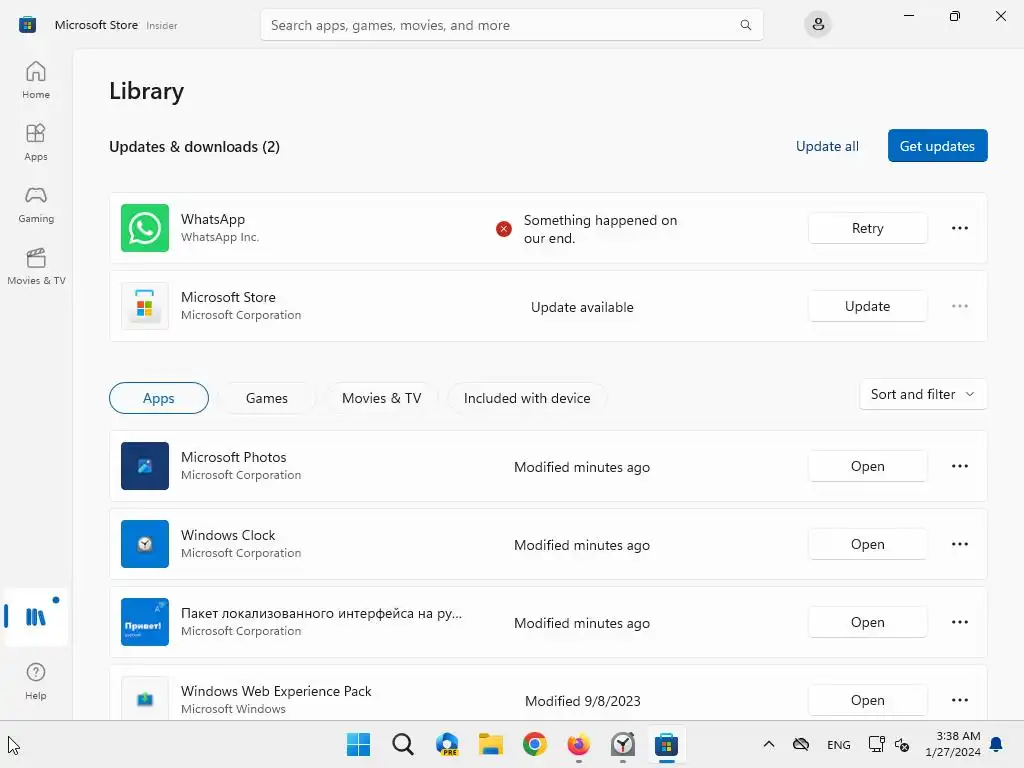
Task: Open the Russian language interface pack
Action: click(867, 622)
